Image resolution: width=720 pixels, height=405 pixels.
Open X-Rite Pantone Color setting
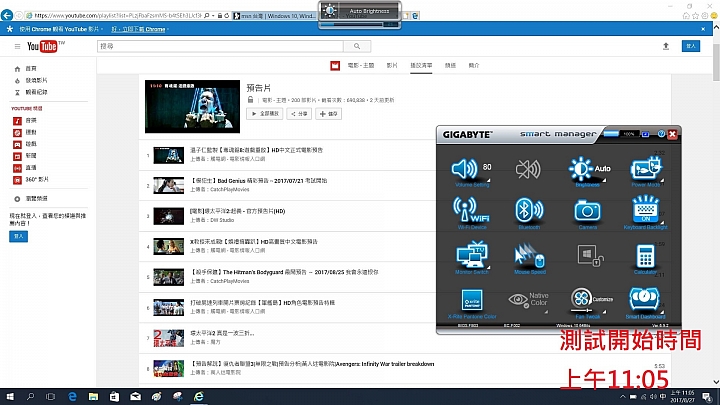pyautogui.click(x=472, y=304)
